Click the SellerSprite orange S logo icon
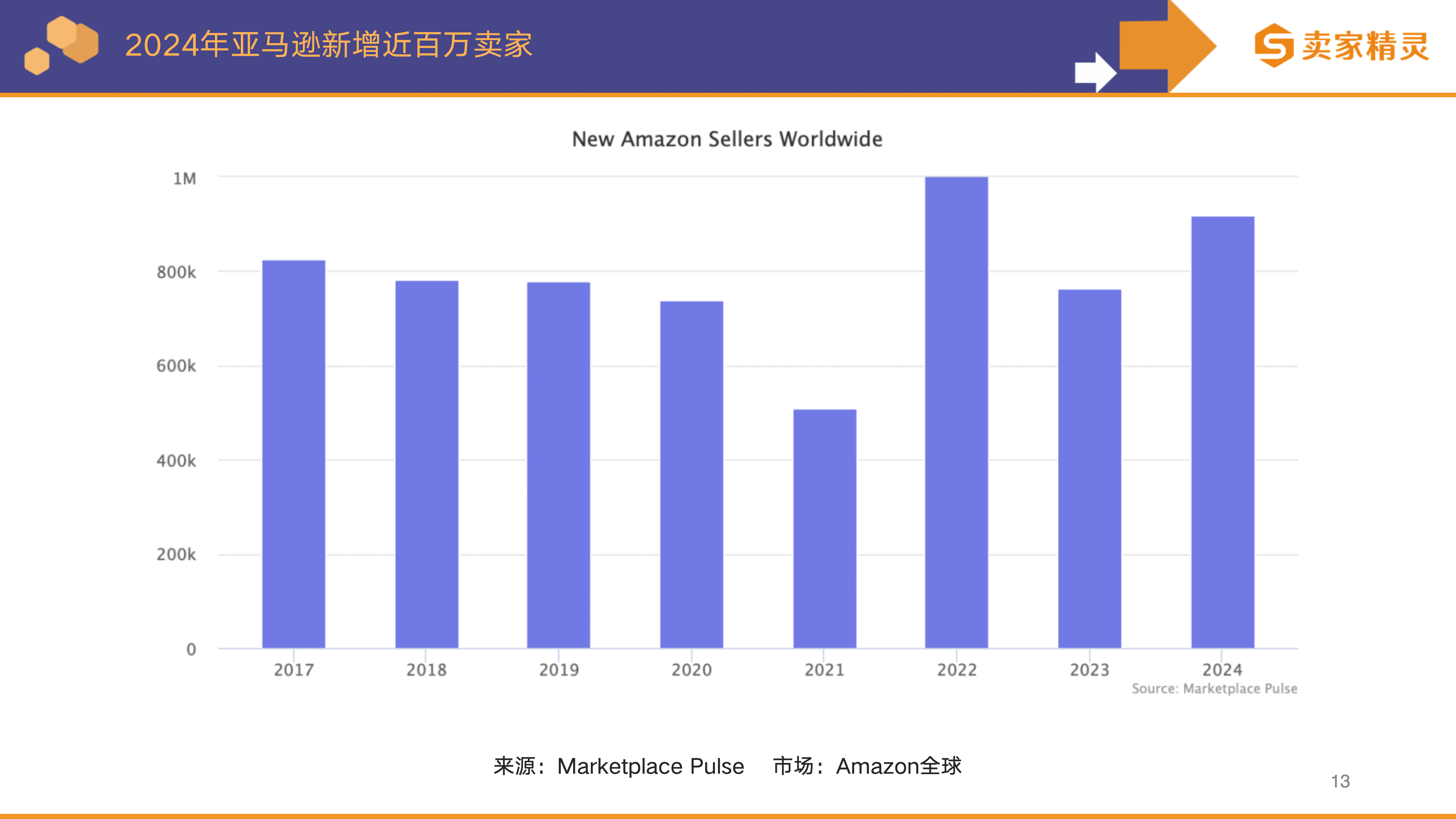Image resolution: width=1456 pixels, height=819 pixels. coord(1274,45)
